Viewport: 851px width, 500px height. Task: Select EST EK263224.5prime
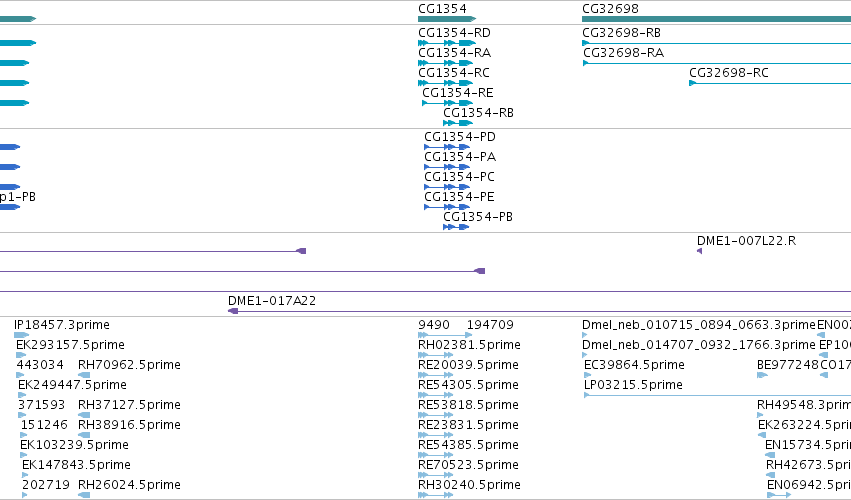pos(804,425)
